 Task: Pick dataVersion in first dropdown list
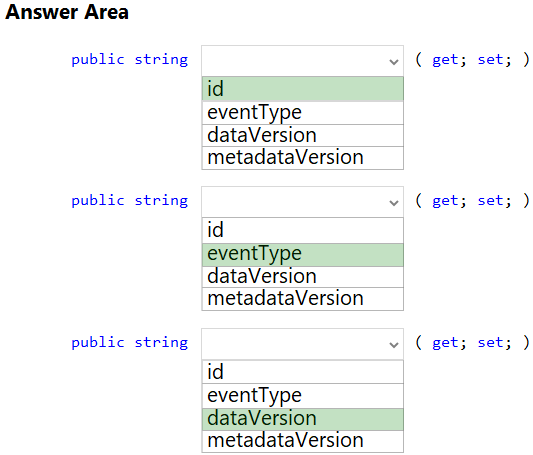[303, 136]
